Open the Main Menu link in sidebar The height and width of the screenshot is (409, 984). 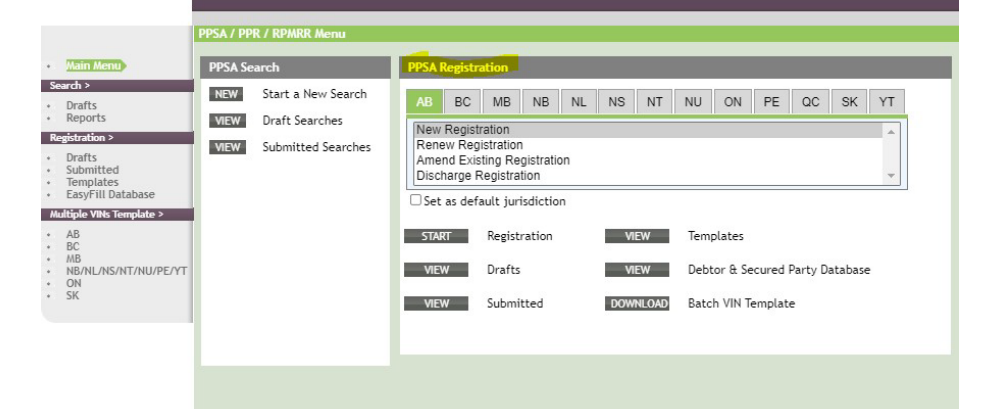coord(94,66)
